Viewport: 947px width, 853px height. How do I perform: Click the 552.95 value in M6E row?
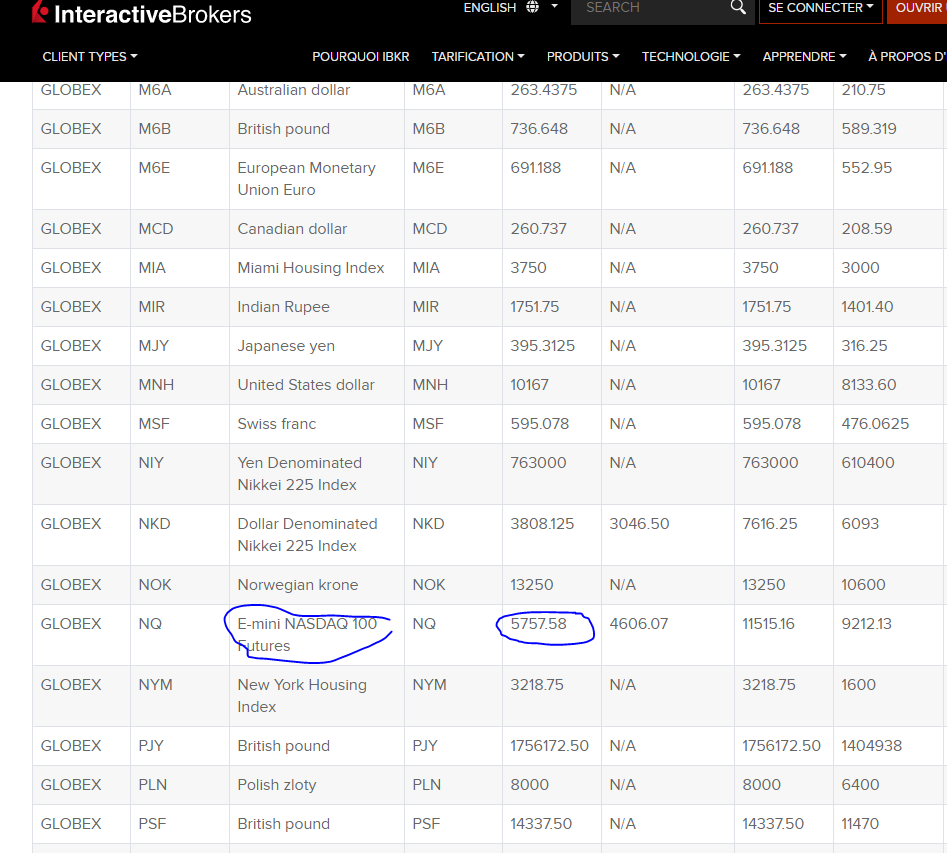pos(866,168)
